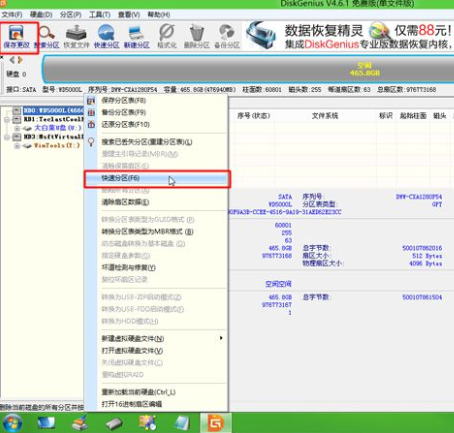Click the paint palette icon in the taskbar

(x=148, y=422)
